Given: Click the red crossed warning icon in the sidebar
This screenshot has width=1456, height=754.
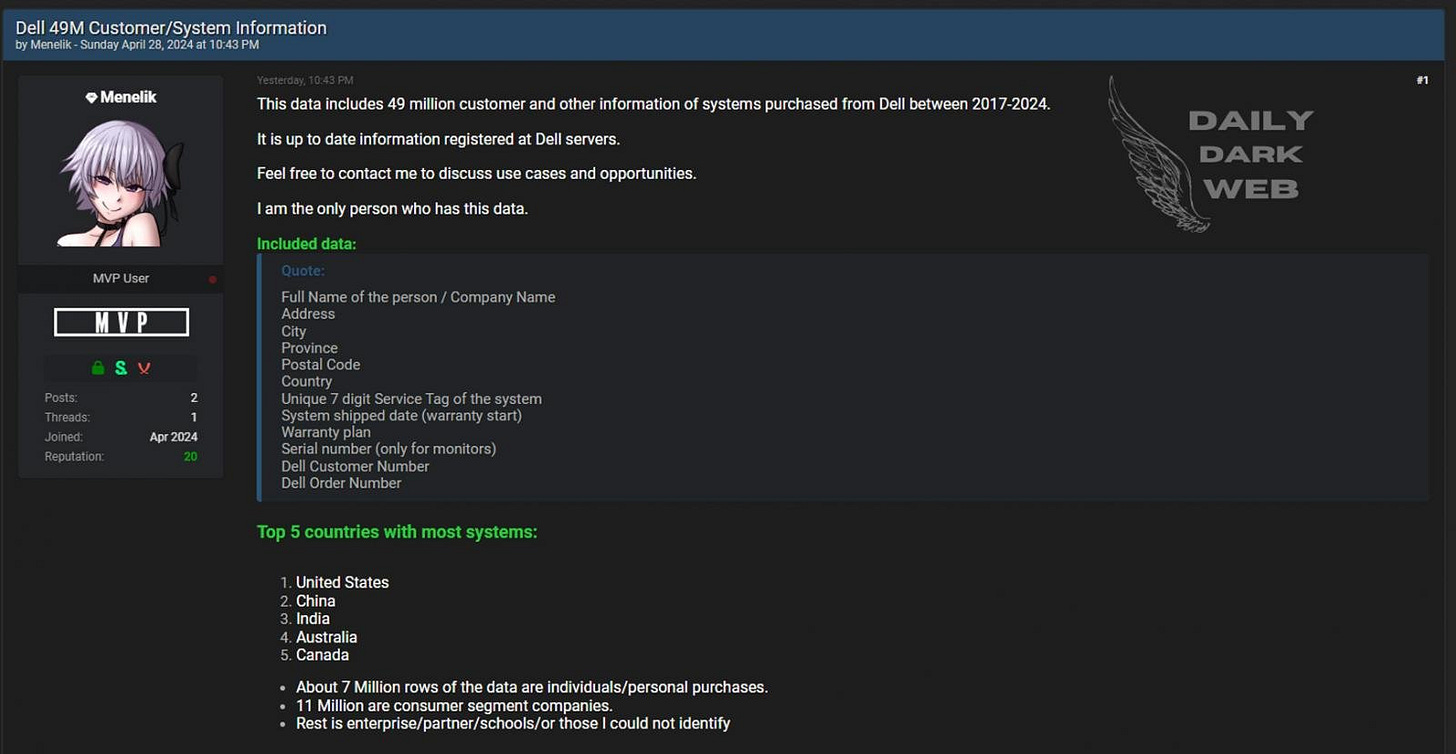Looking at the screenshot, I should pyautogui.click(x=143, y=368).
